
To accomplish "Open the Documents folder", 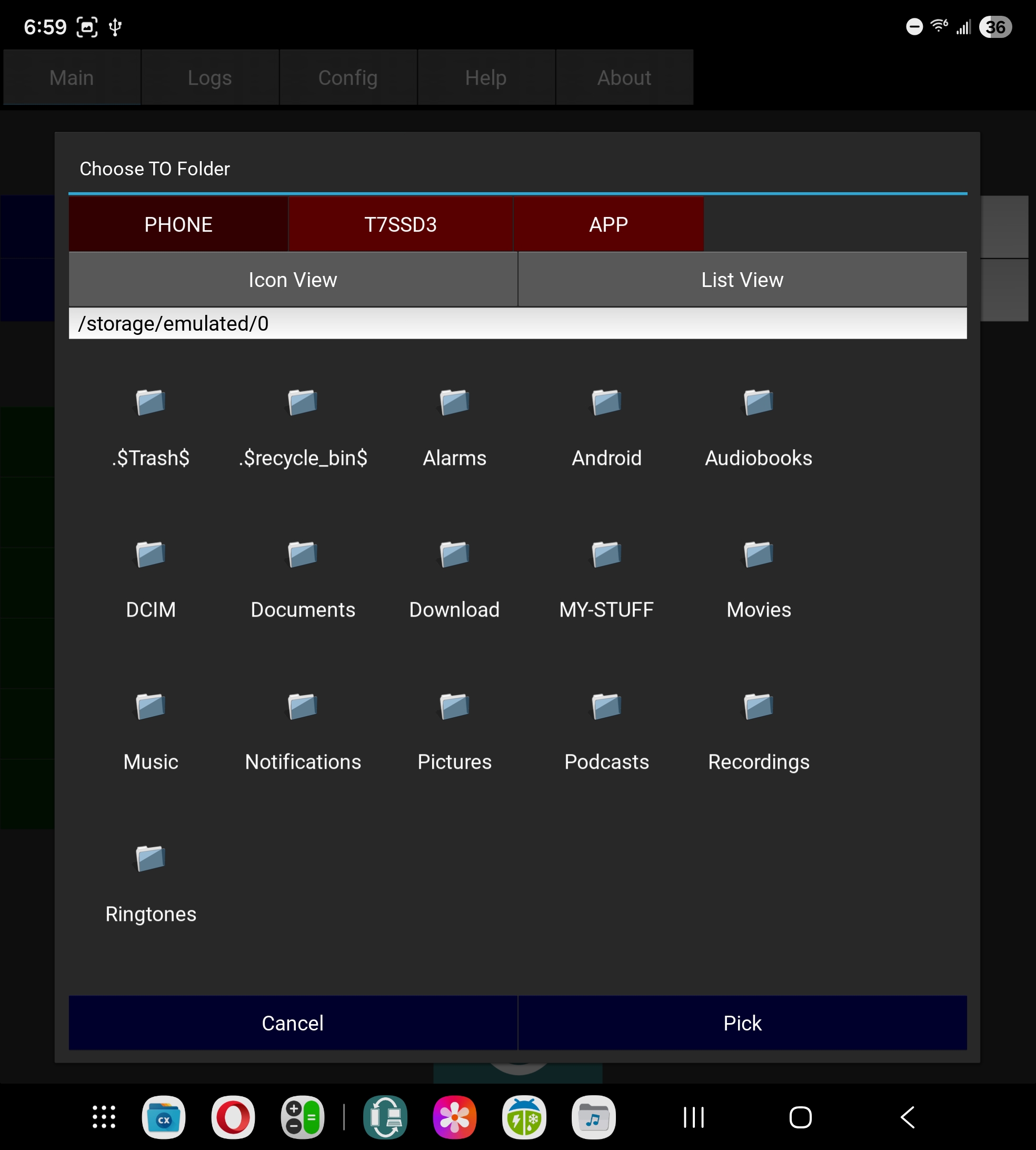I will 302,554.
